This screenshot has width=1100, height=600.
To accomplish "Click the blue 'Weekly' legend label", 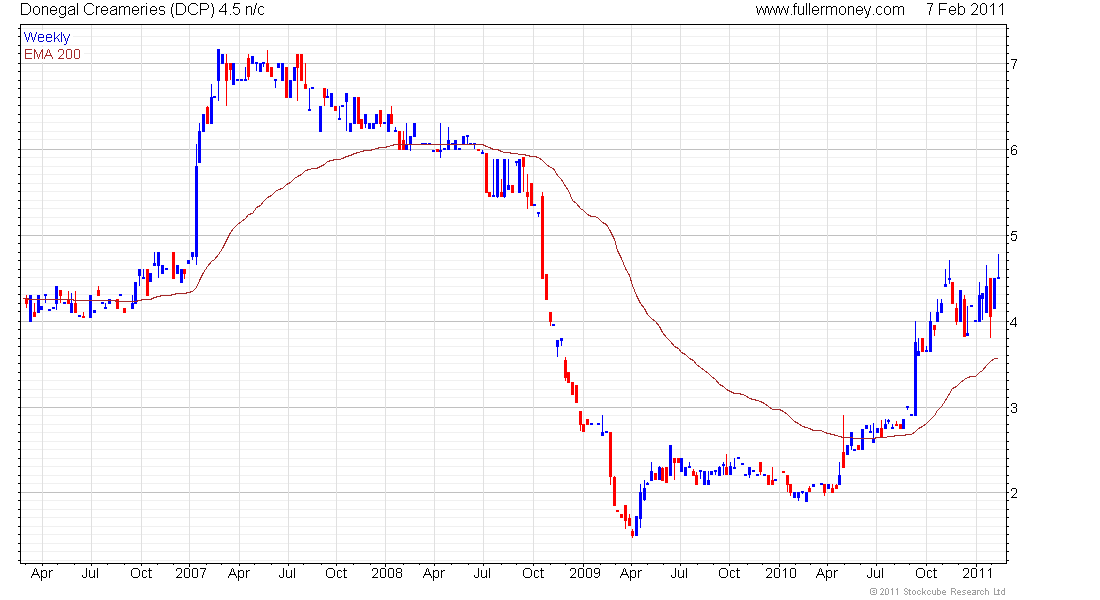I will [x=47, y=37].
